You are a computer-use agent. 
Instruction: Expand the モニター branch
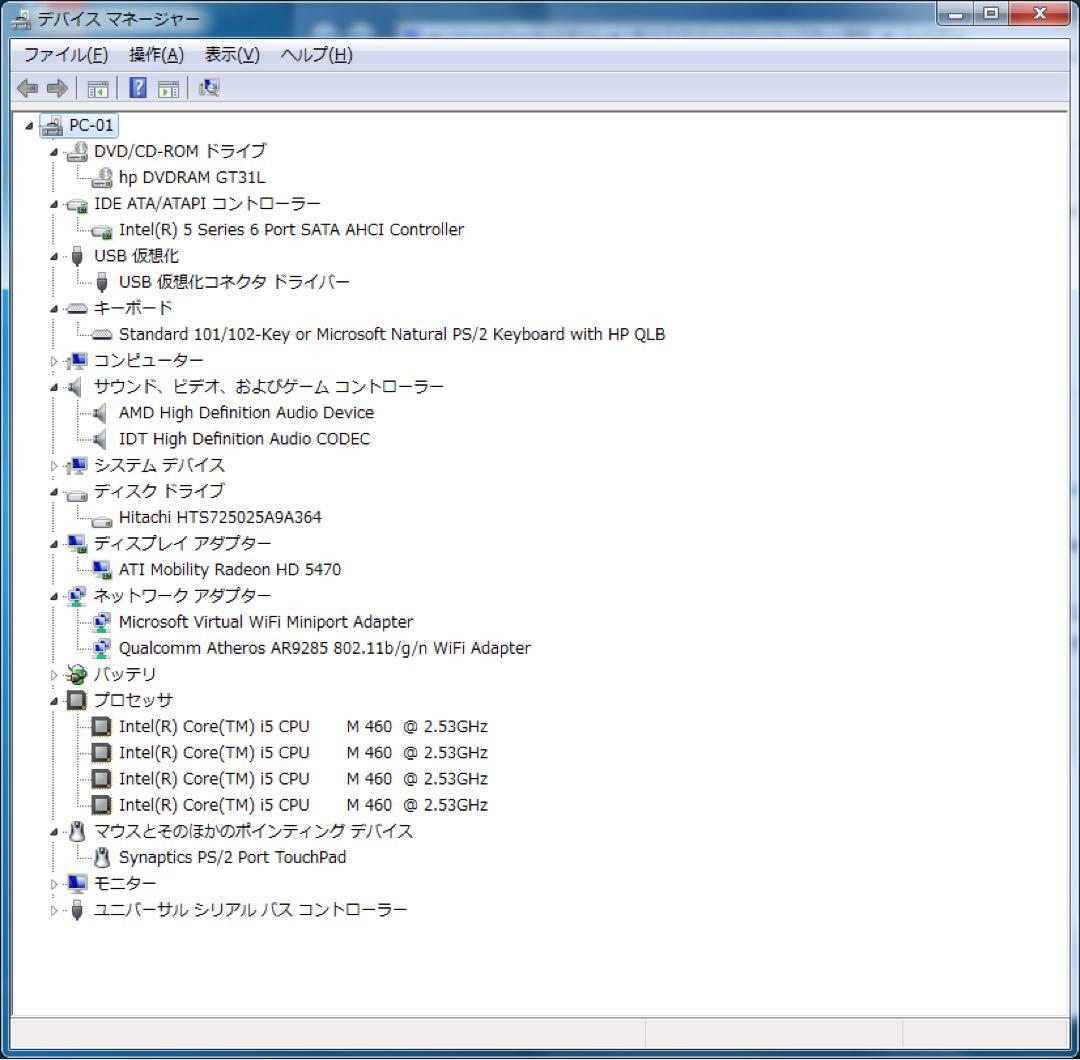pos(54,884)
